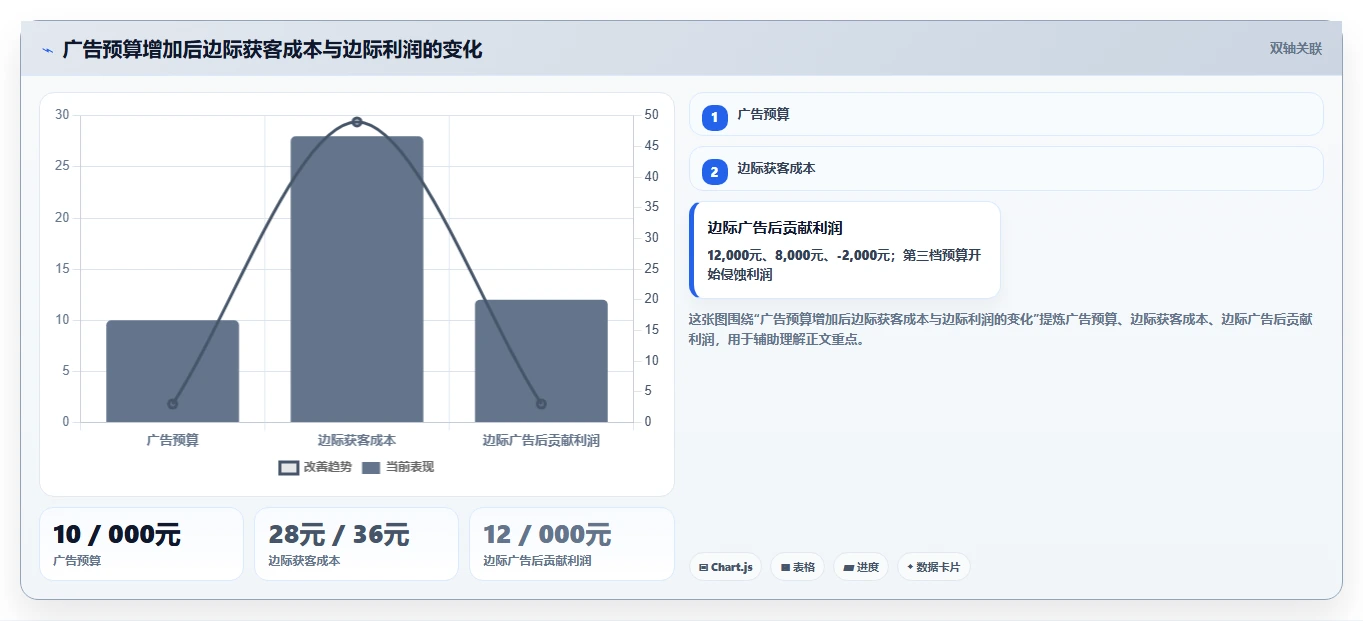Click the 进度 tag

pos(861,567)
